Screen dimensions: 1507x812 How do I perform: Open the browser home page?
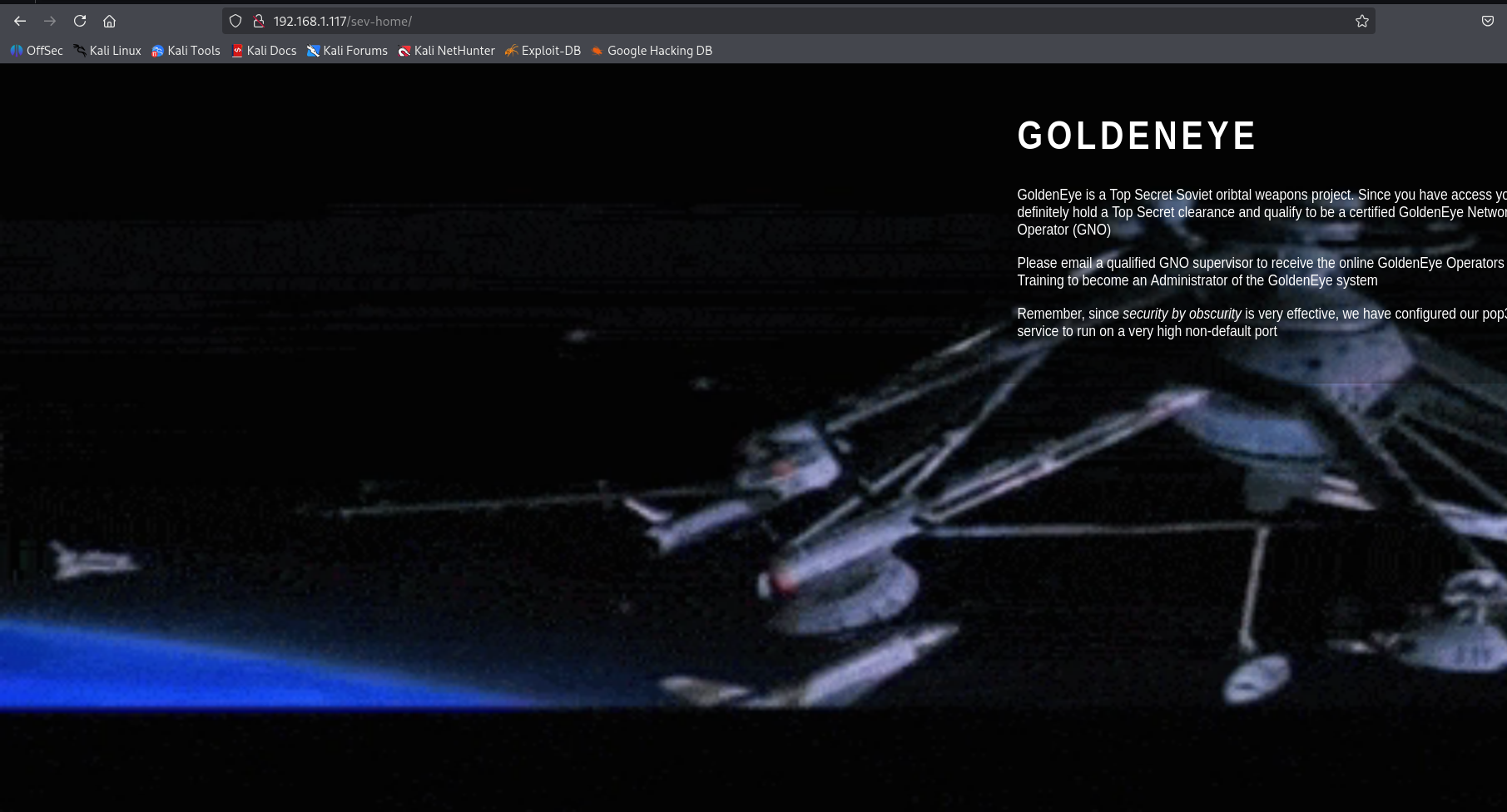pos(109,21)
